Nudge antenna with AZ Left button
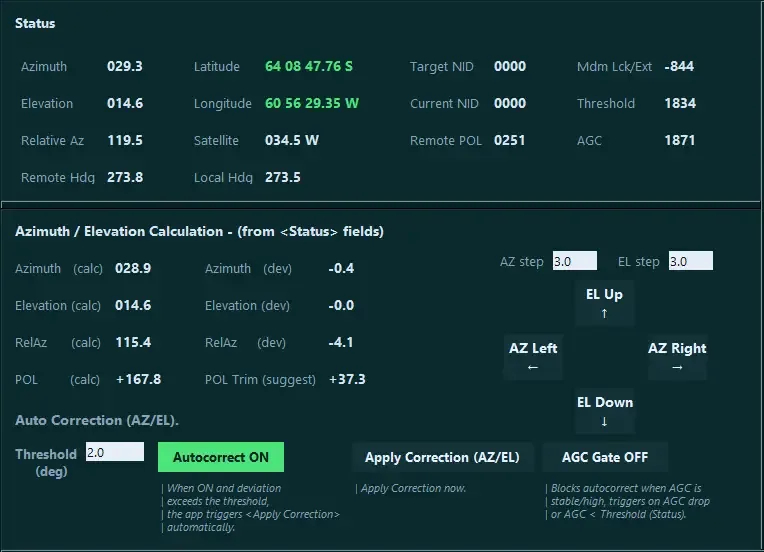Screen dimensions: 764x552 coord(533,357)
